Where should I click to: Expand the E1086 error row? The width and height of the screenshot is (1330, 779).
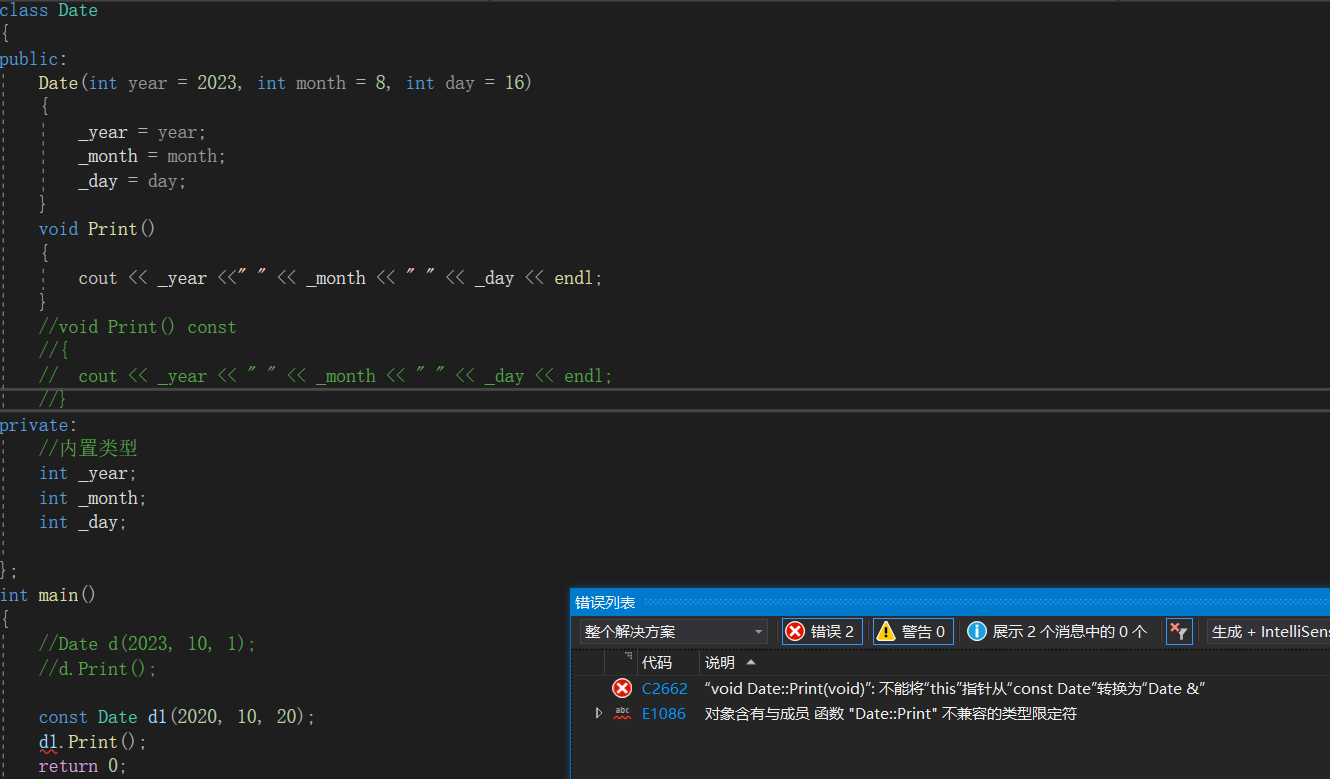pyautogui.click(x=598, y=713)
